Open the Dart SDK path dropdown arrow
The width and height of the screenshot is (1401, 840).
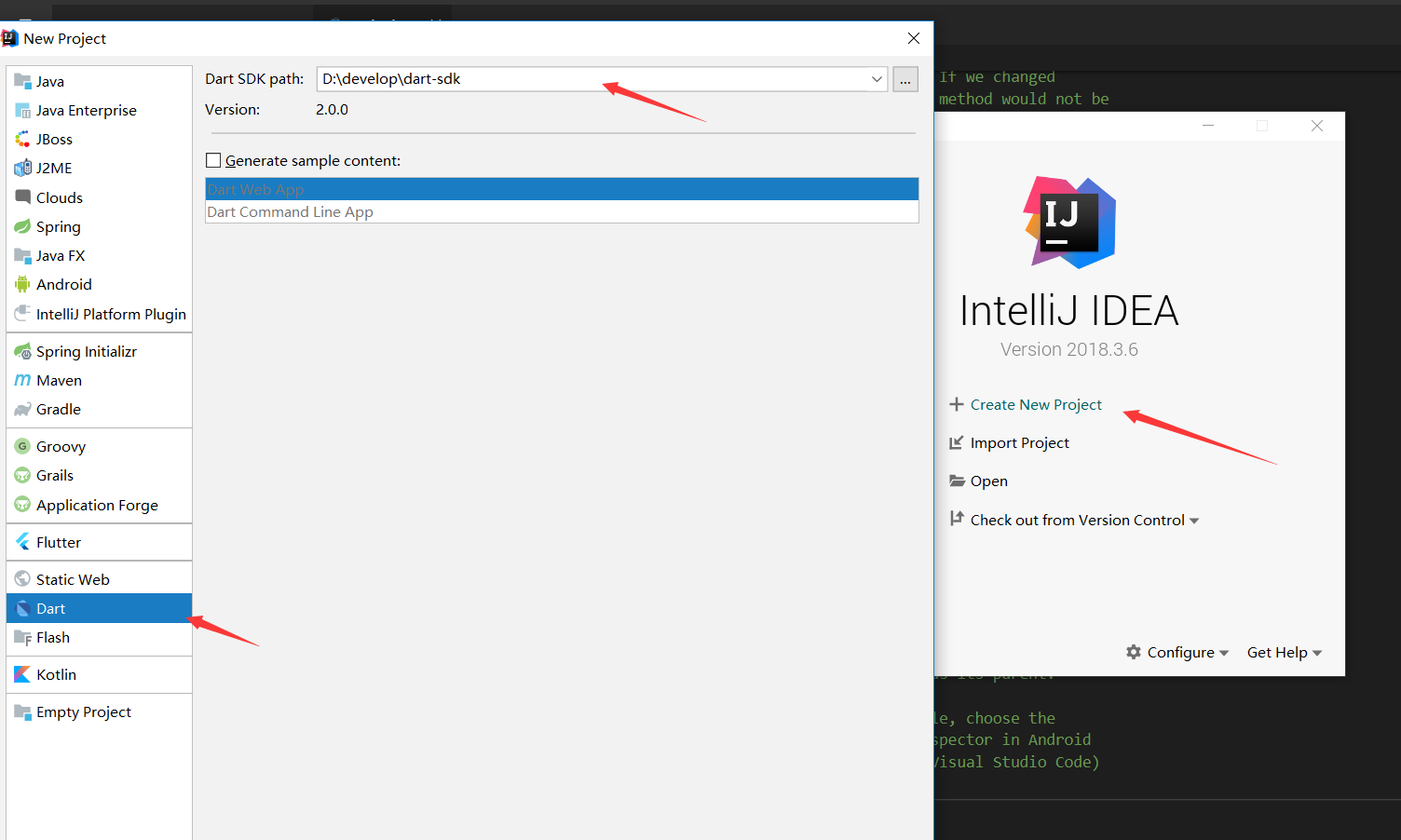click(877, 79)
